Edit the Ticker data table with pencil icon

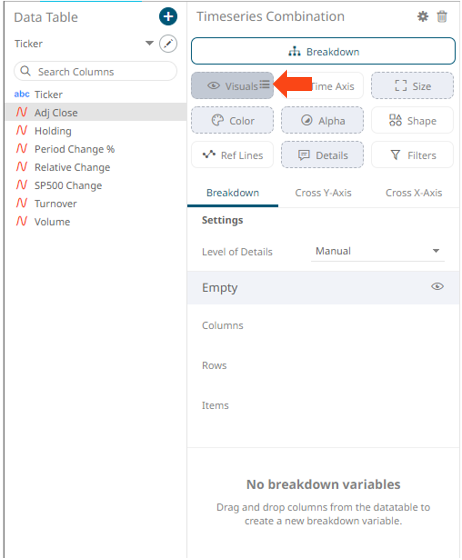tap(168, 44)
